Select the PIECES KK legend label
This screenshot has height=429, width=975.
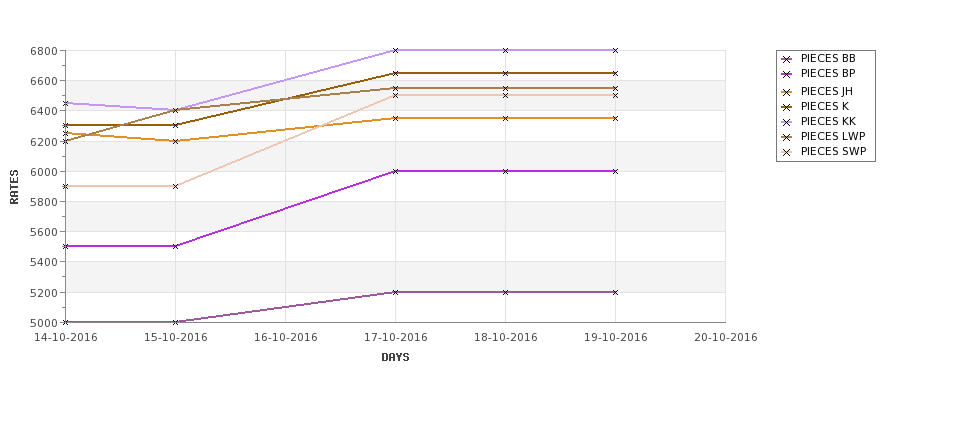point(828,122)
